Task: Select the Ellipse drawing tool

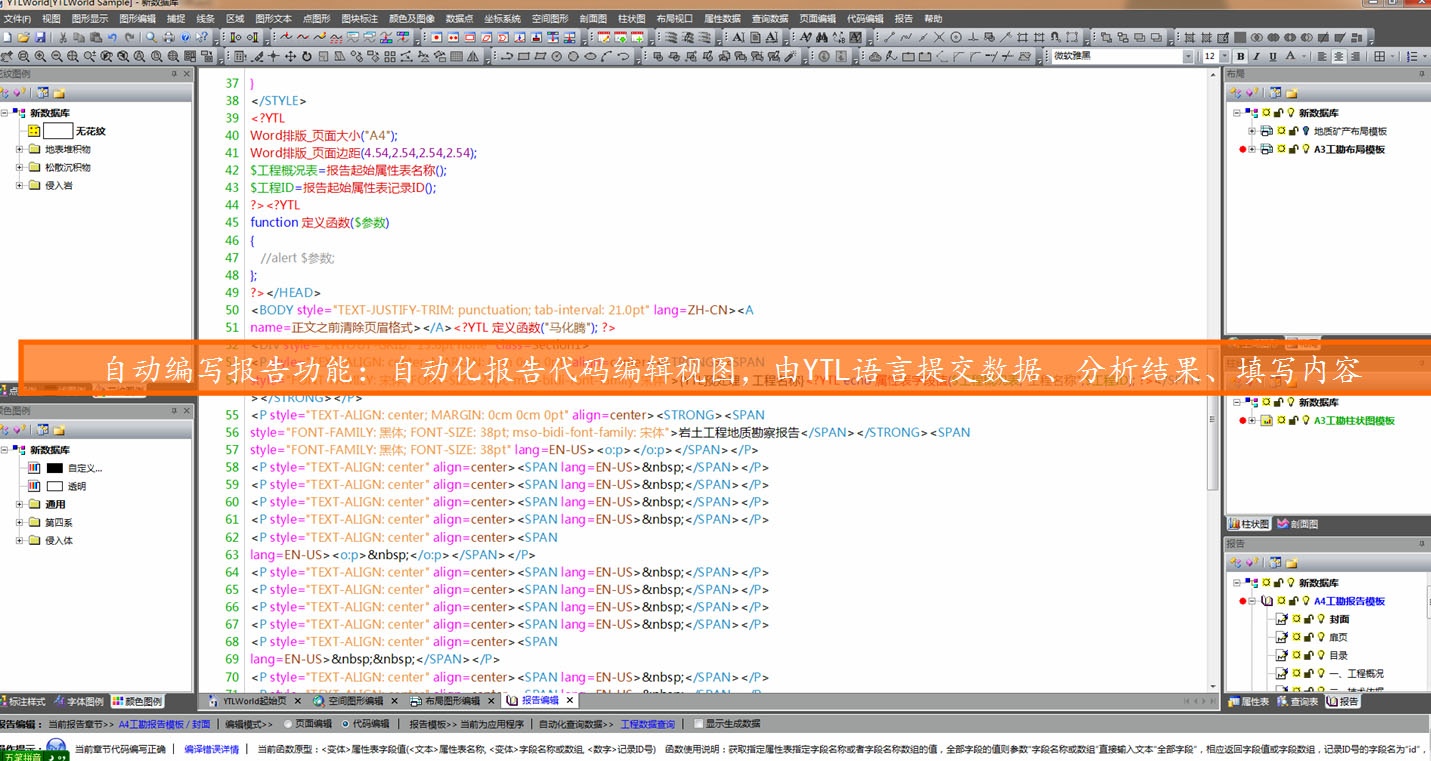Action: [x=588, y=56]
